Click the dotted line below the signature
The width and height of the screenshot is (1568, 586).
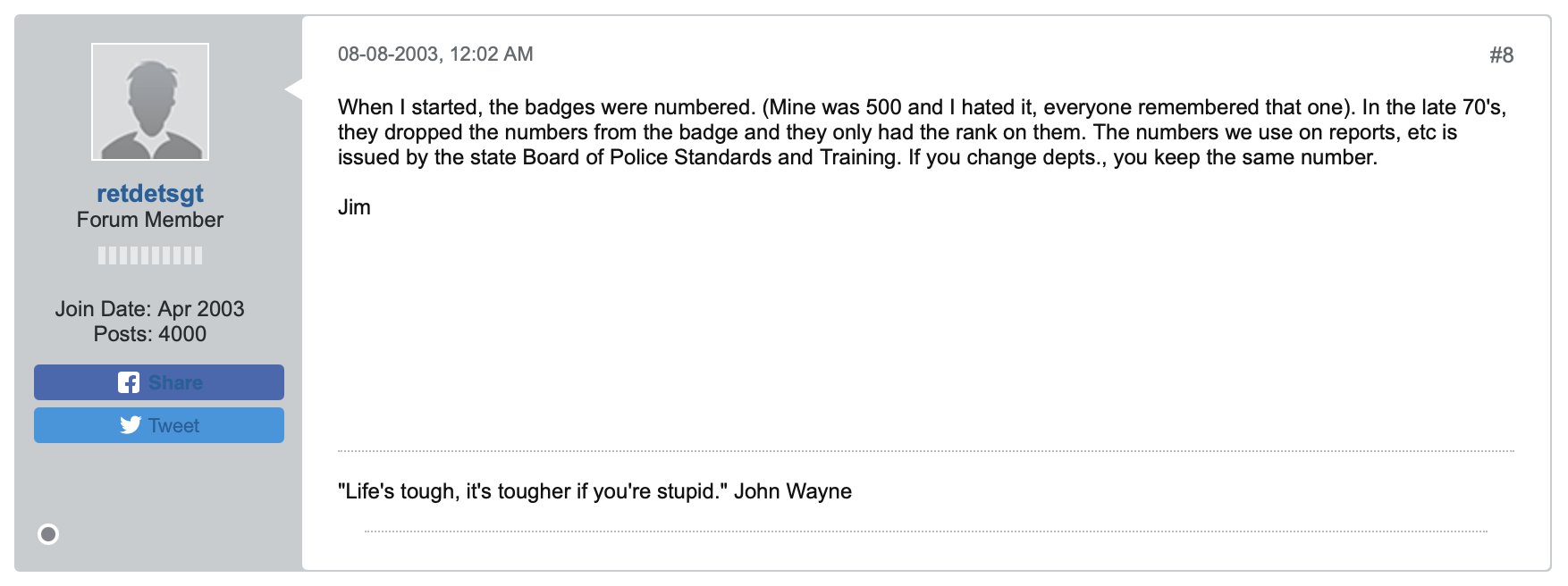click(926, 532)
